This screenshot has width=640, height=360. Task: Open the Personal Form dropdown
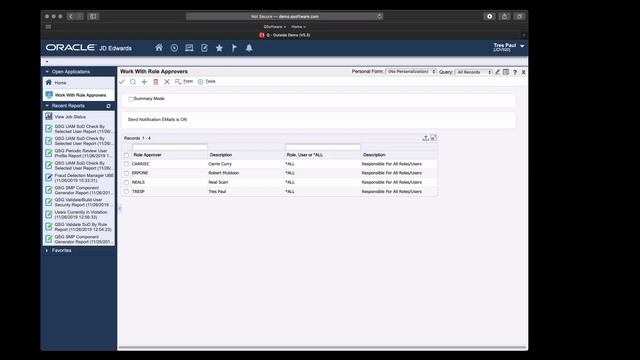click(411, 71)
